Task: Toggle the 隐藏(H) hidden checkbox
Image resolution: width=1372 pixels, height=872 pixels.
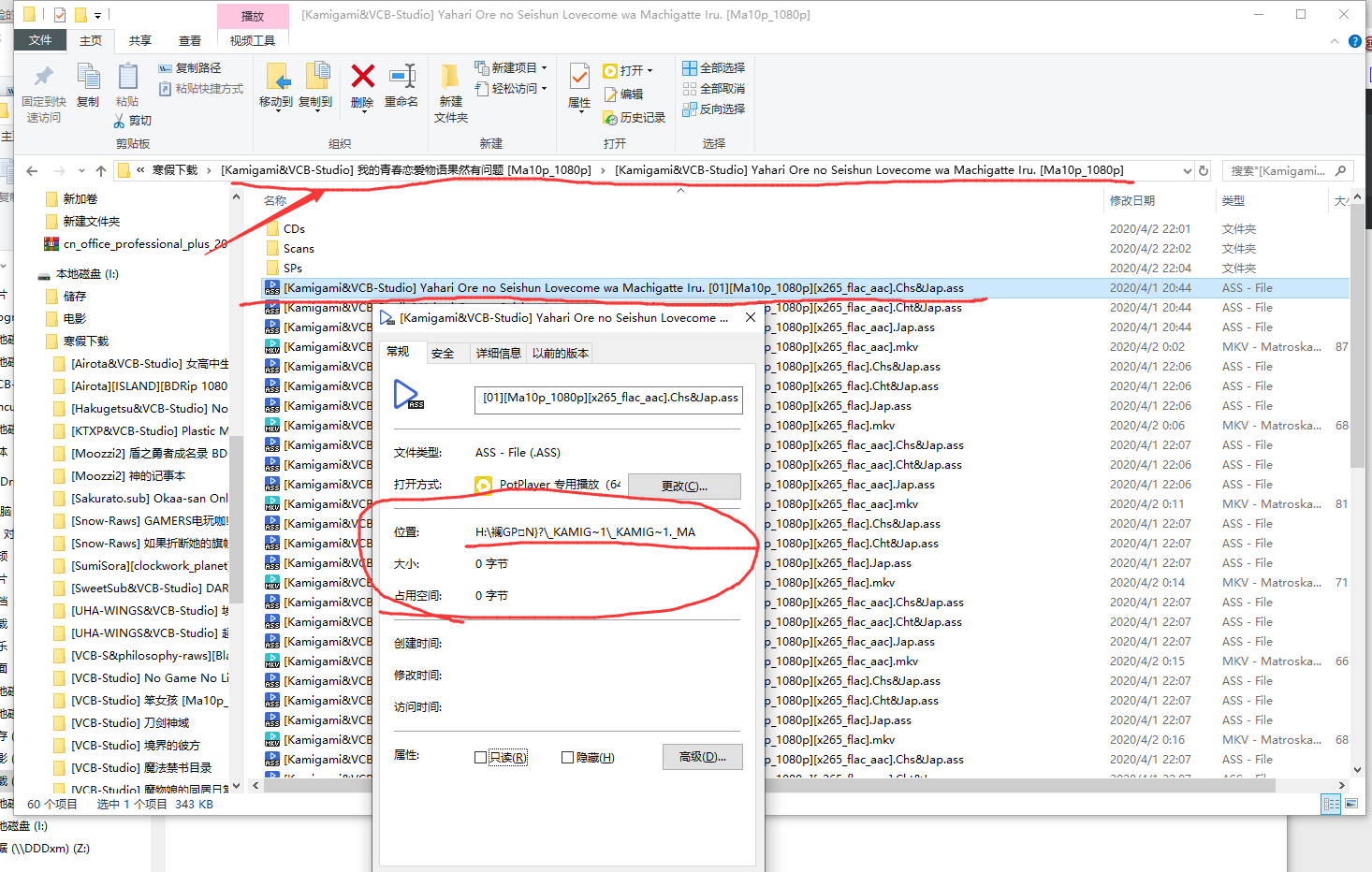Action: 567,758
